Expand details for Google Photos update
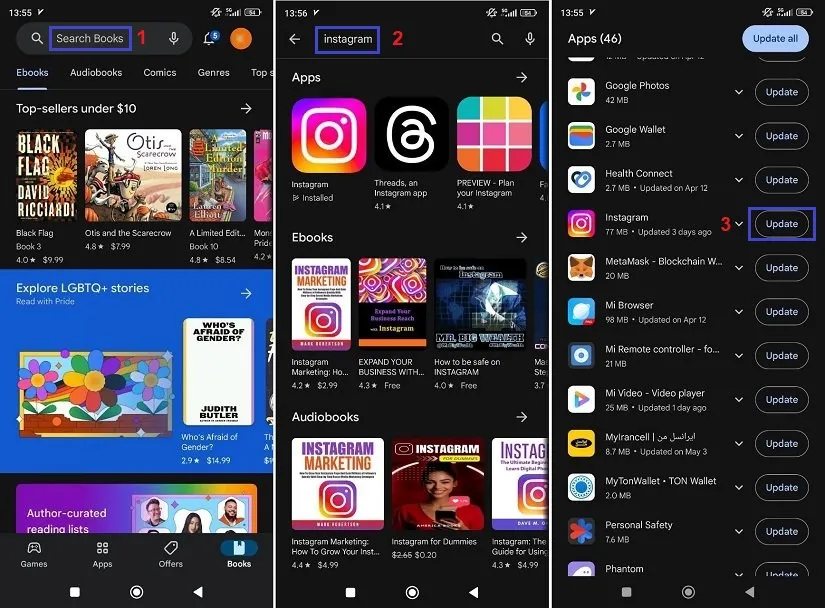 739,92
